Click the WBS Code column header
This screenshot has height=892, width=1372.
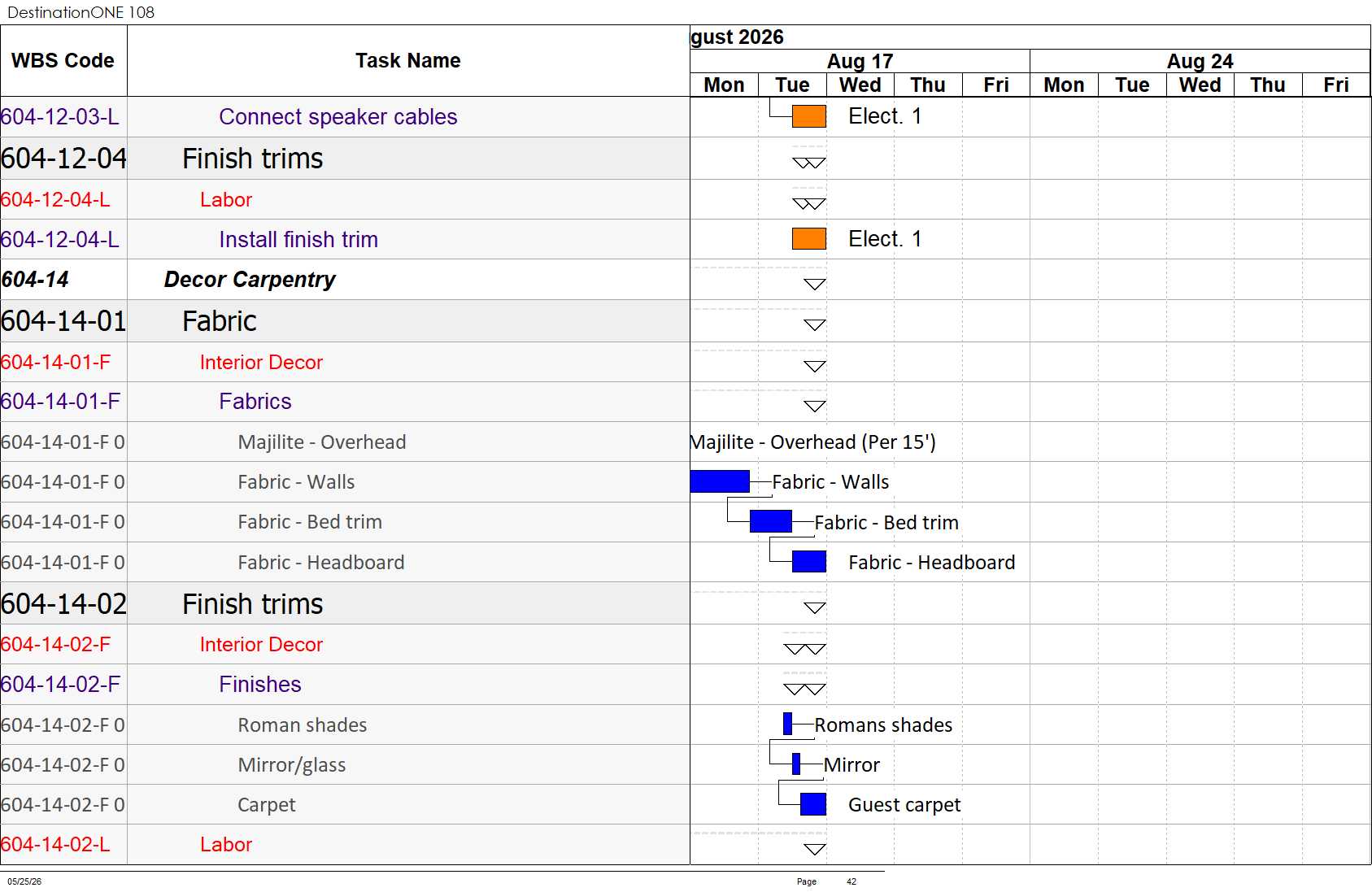(63, 61)
